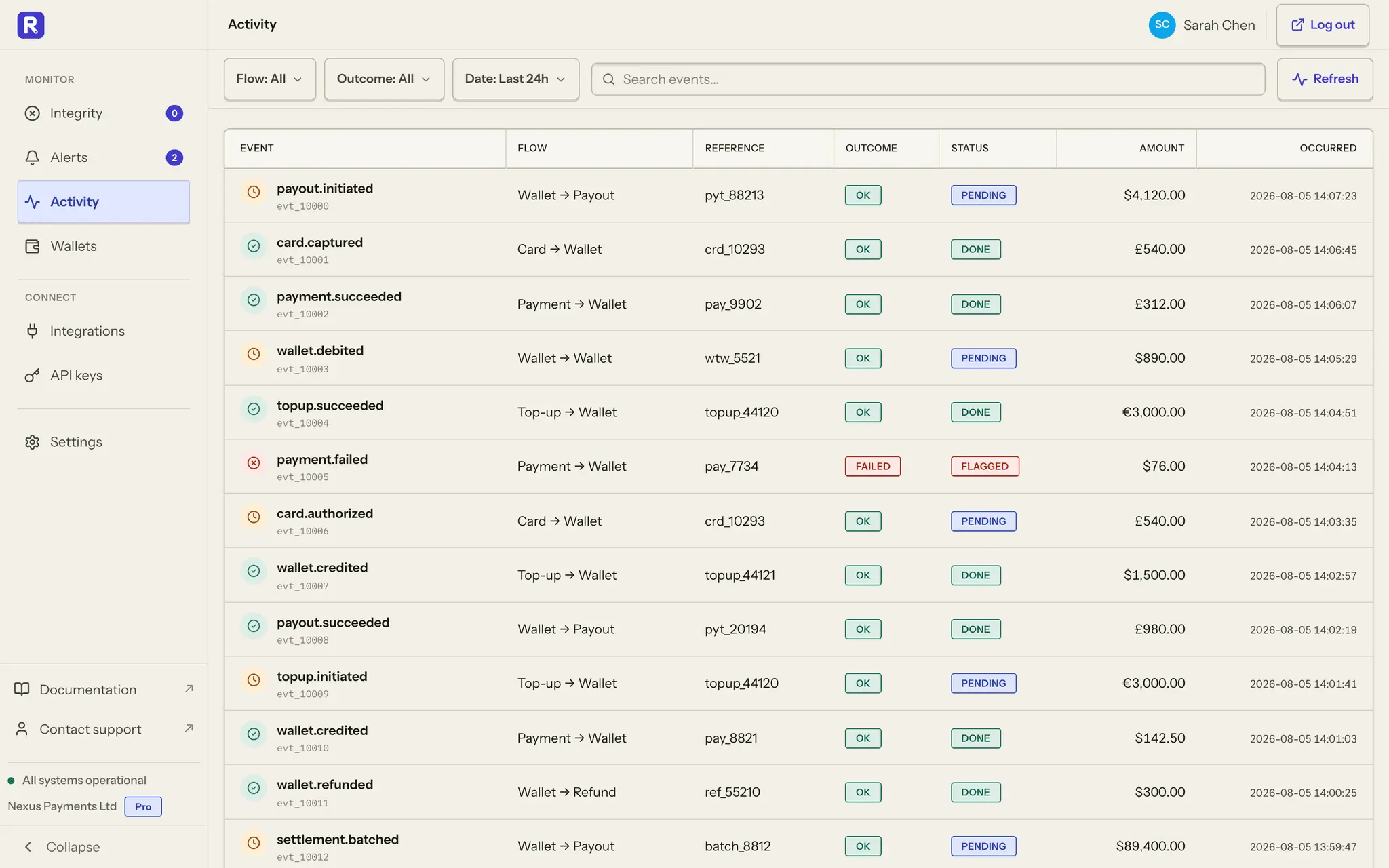Click the Wallets wallet icon
Screen dimensions: 1389x868
coord(32,246)
